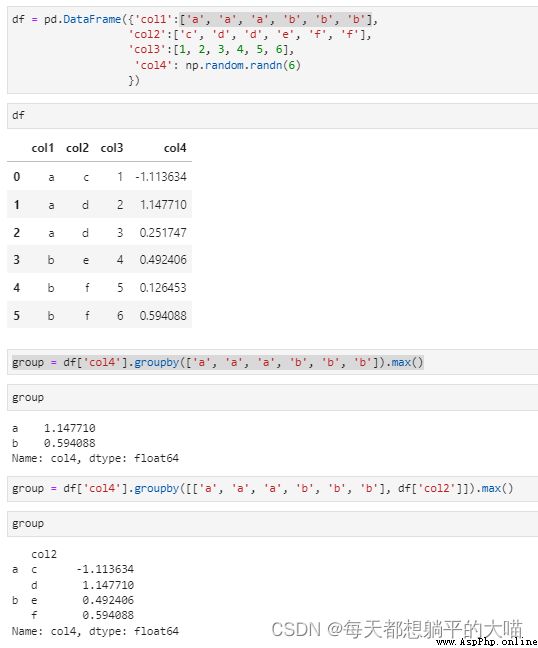The image size is (538, 648).
Task: Click the second 'group' code cell
Action: tap(272, 524)
